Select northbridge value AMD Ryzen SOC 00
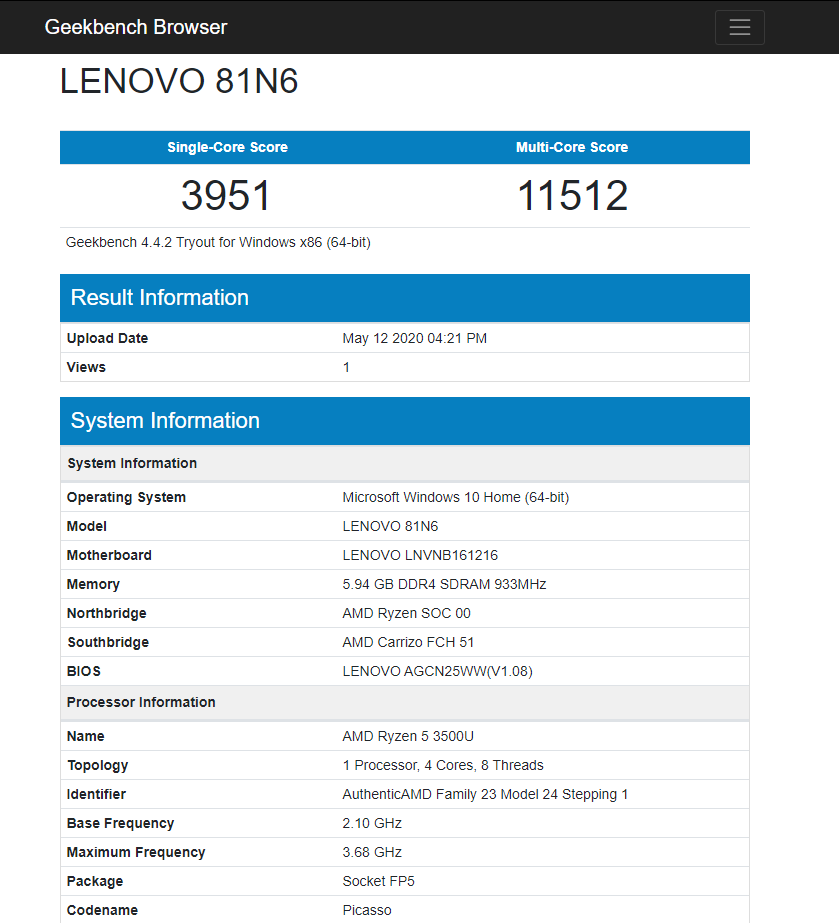839x923 pixels. click(406, 613)
